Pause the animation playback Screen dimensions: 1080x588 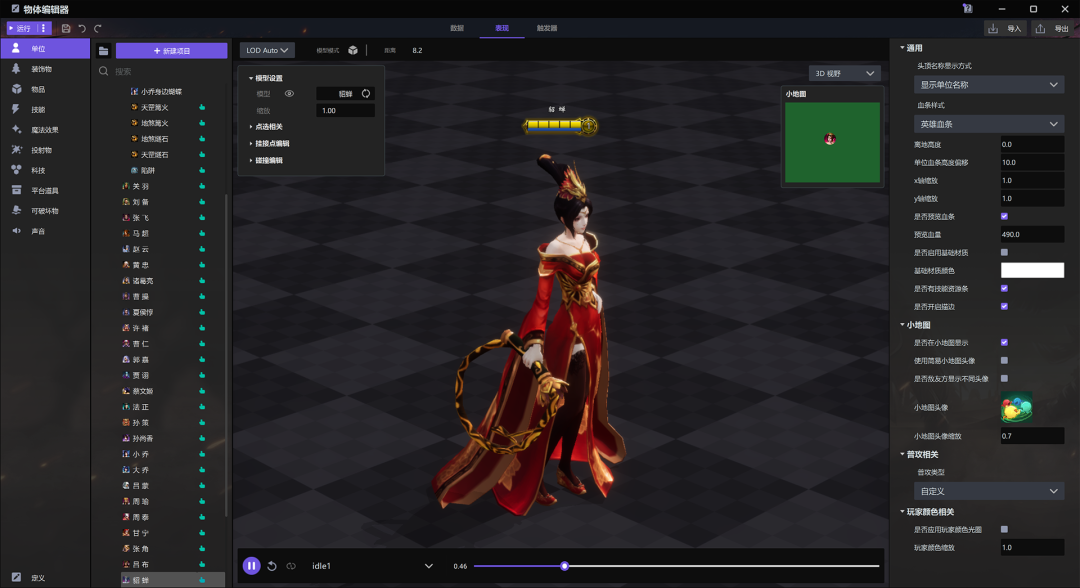251,566
